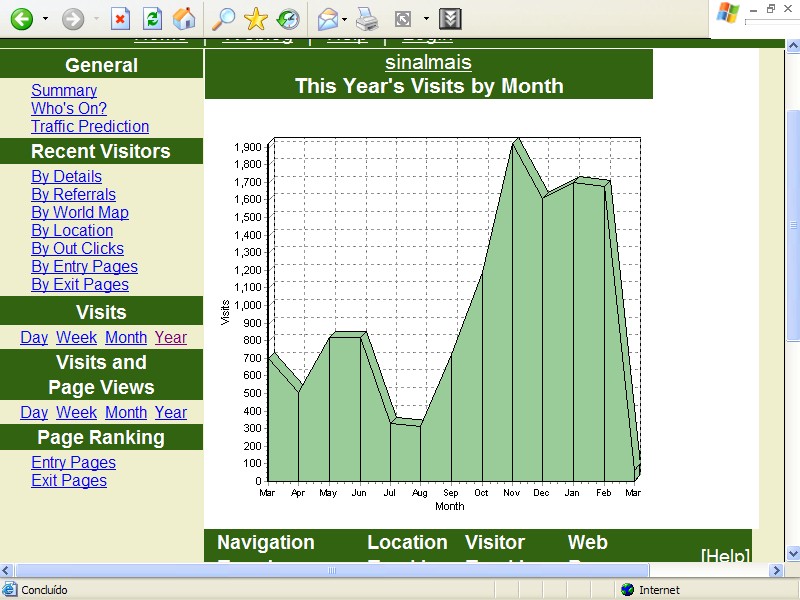Open the dropdown next to the full-screen icon
This screenshot has height=600, width=800.
click(426, 19)
